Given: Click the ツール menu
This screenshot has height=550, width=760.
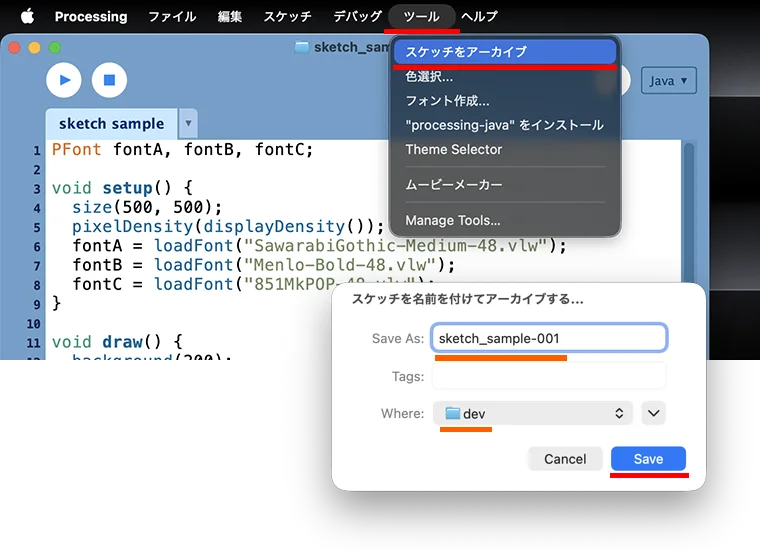Looking at the screenshot, I should coord(422,16).
